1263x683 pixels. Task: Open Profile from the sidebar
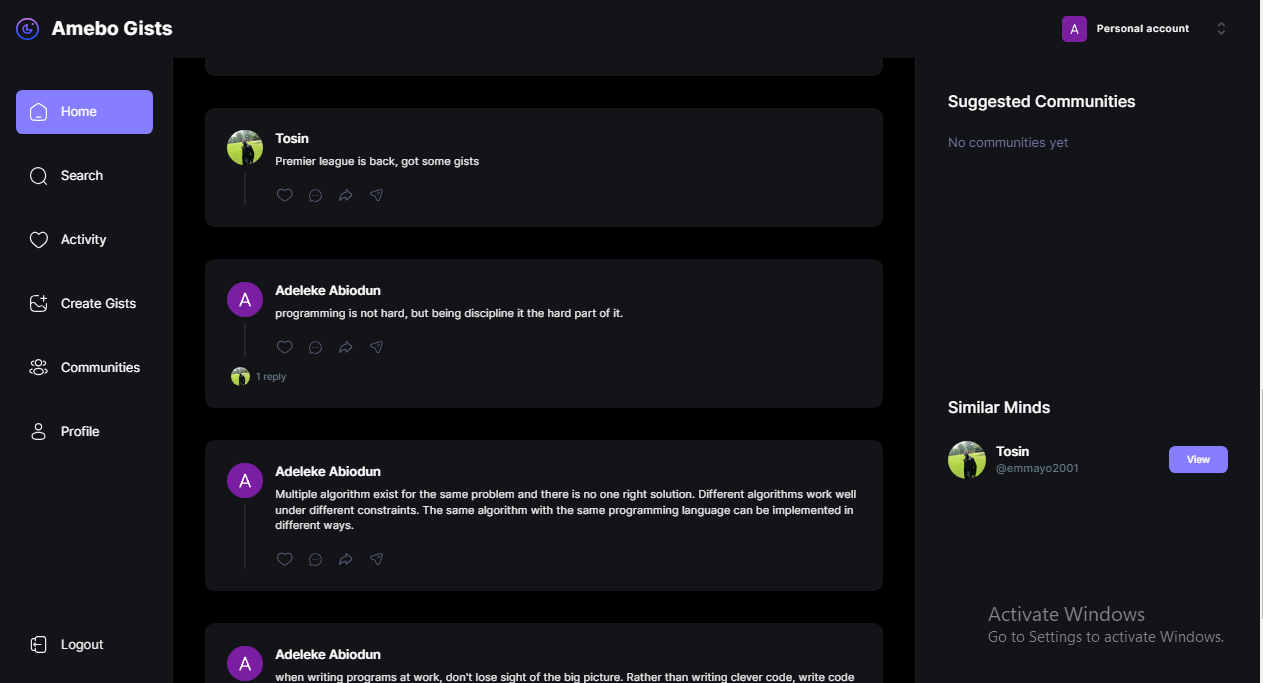tap(80, 432)
